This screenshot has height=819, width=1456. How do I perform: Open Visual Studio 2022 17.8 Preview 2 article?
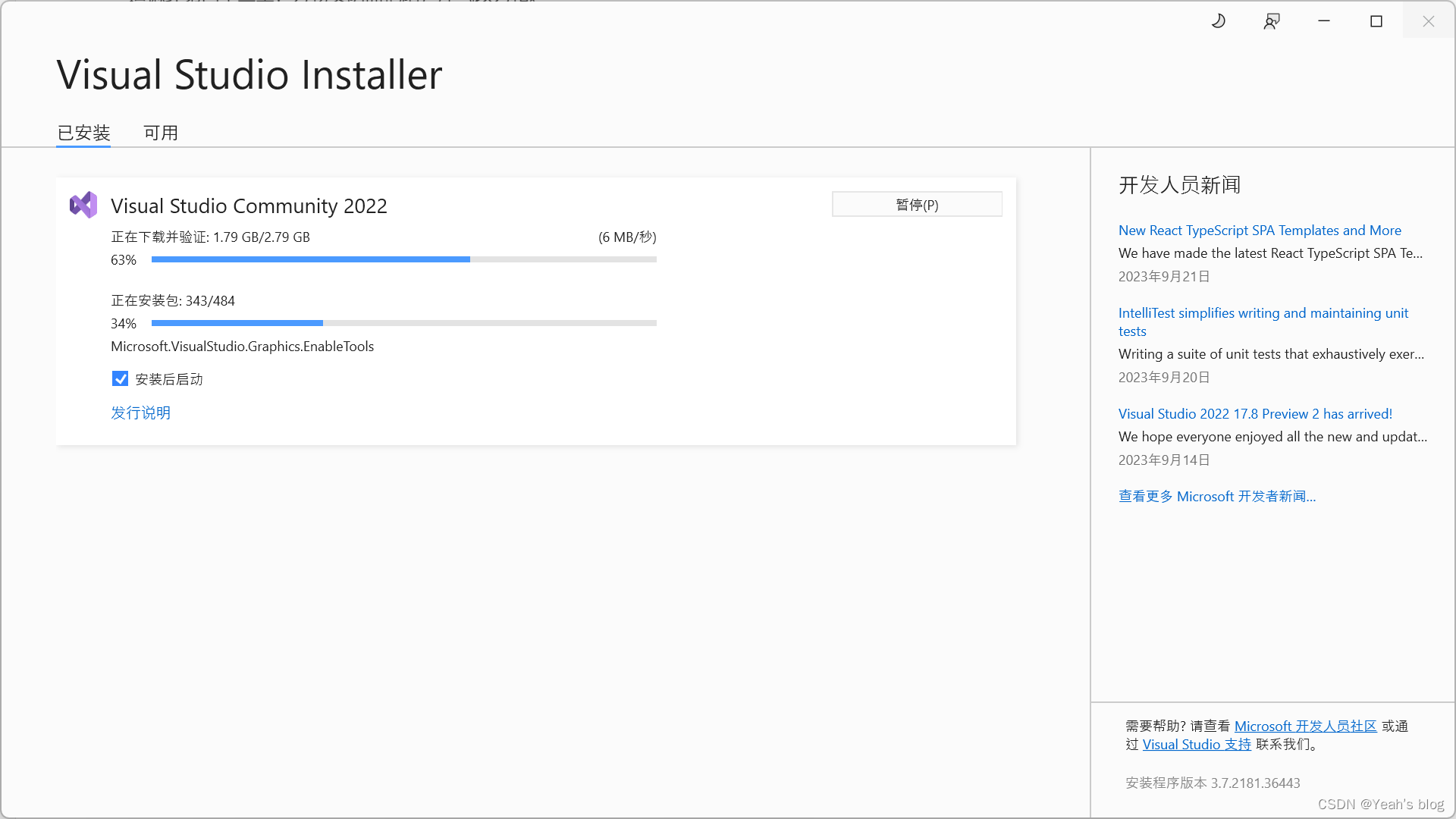(1255, 413)
